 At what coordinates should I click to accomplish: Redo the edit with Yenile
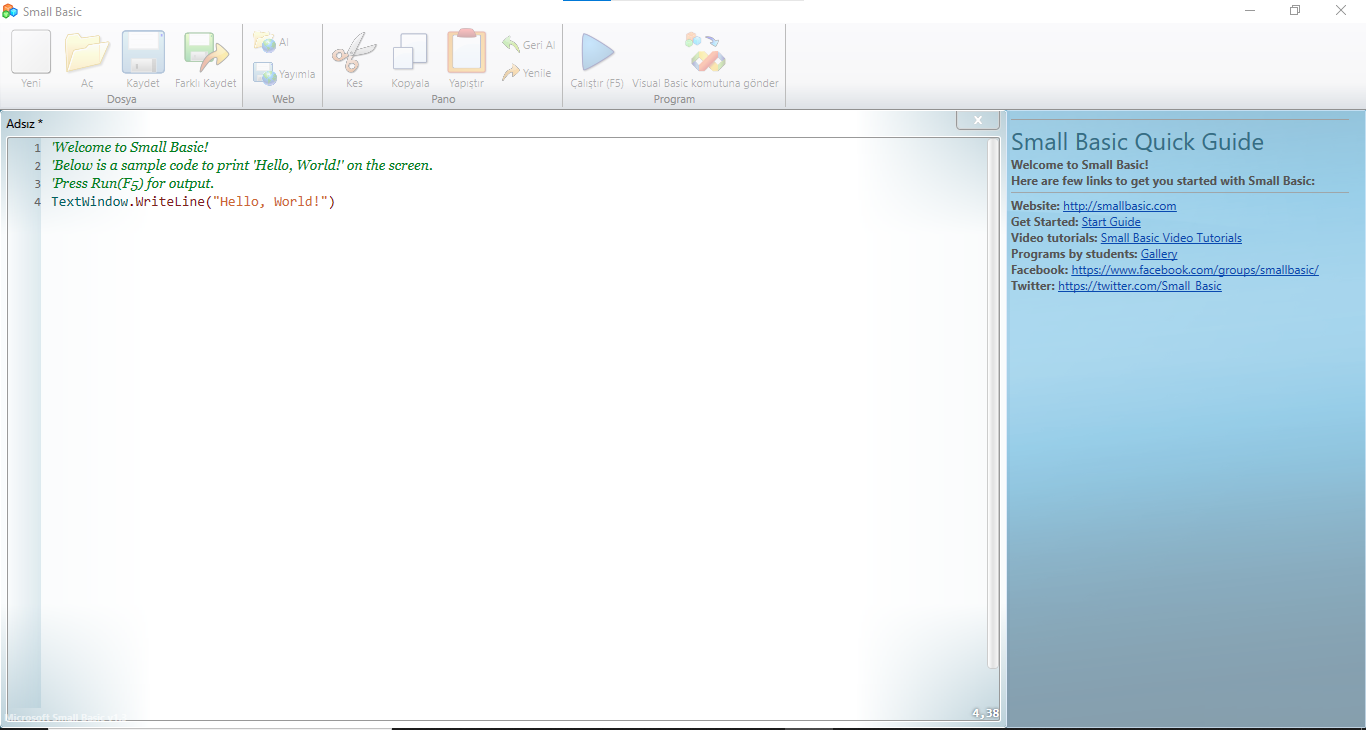click(x=526, y=73)
